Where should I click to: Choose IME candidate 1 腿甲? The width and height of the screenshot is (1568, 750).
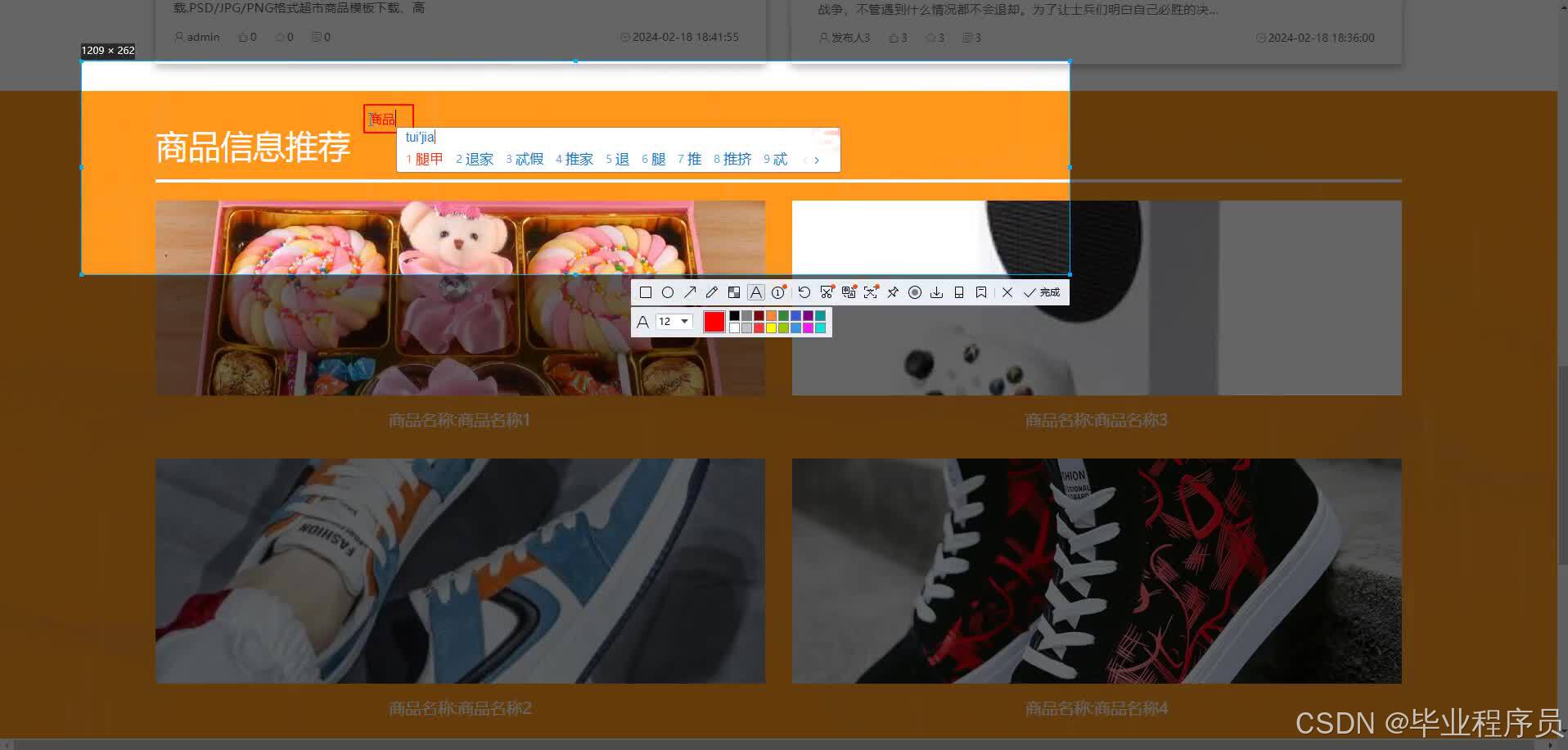click(425, 159)
